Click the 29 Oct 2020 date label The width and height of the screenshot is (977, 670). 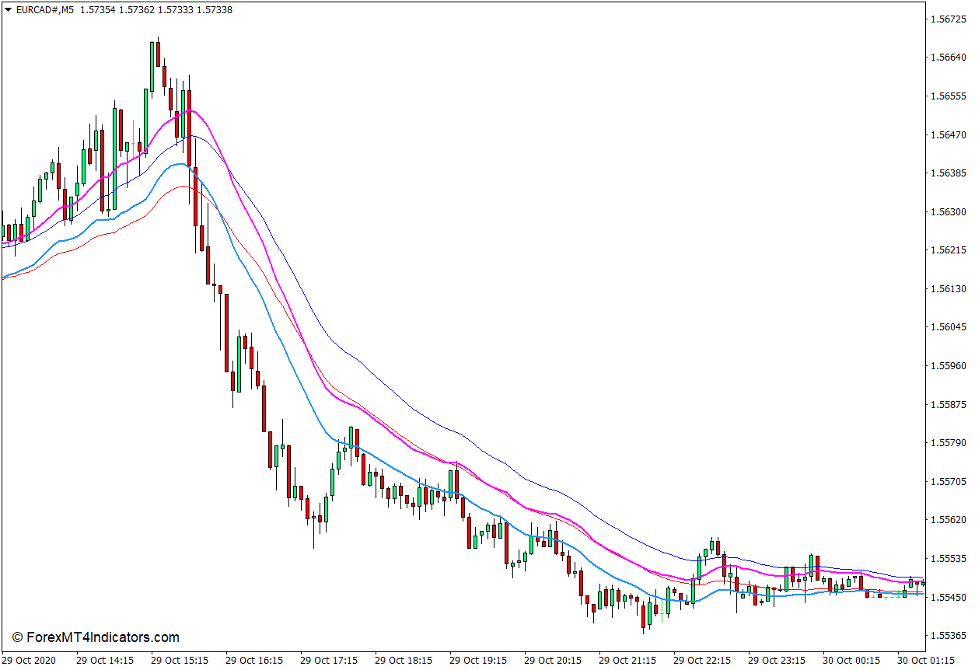pyautogui.click(x=31, y=661)
